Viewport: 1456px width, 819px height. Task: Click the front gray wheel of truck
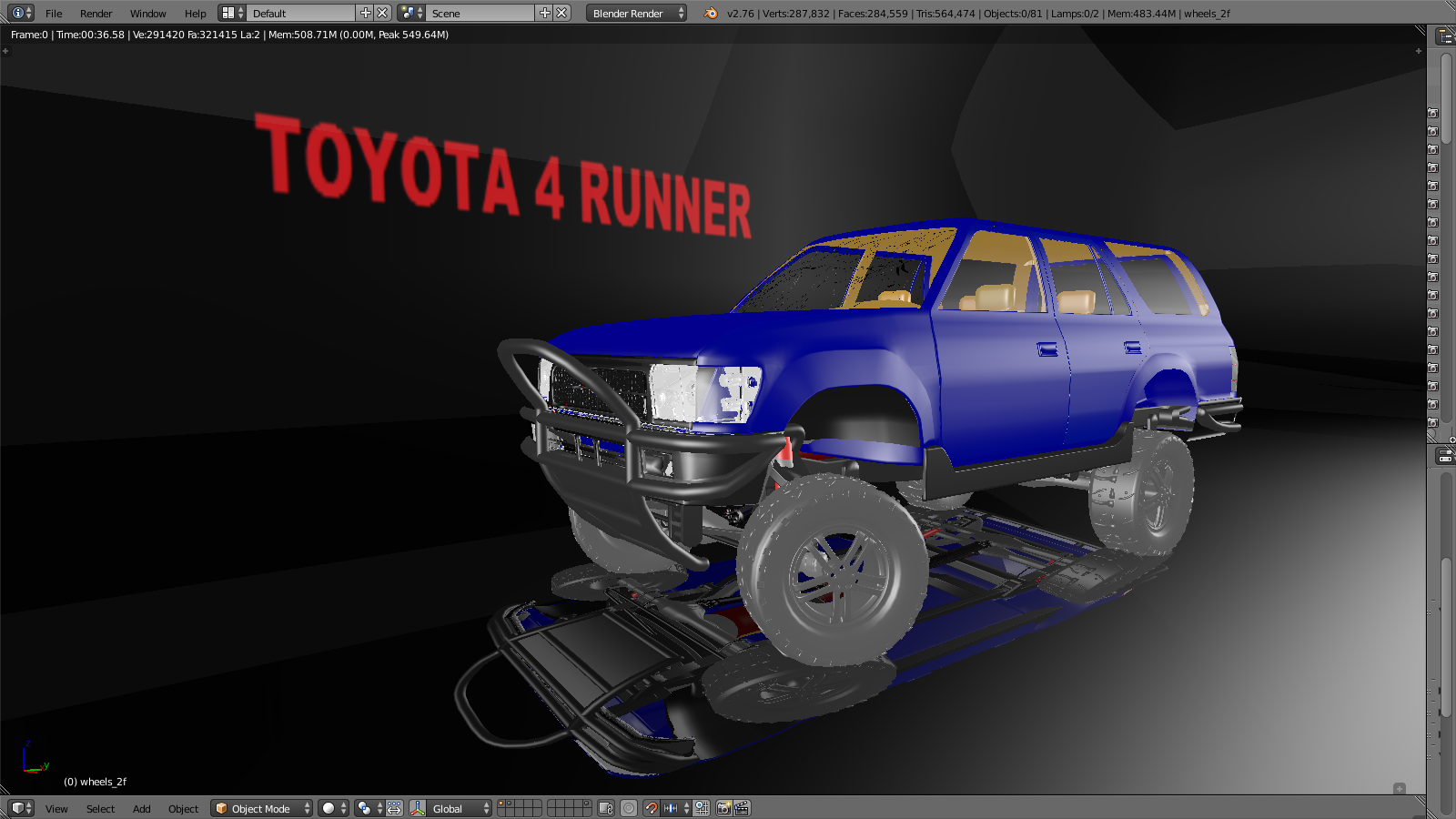tap(831, 569)
